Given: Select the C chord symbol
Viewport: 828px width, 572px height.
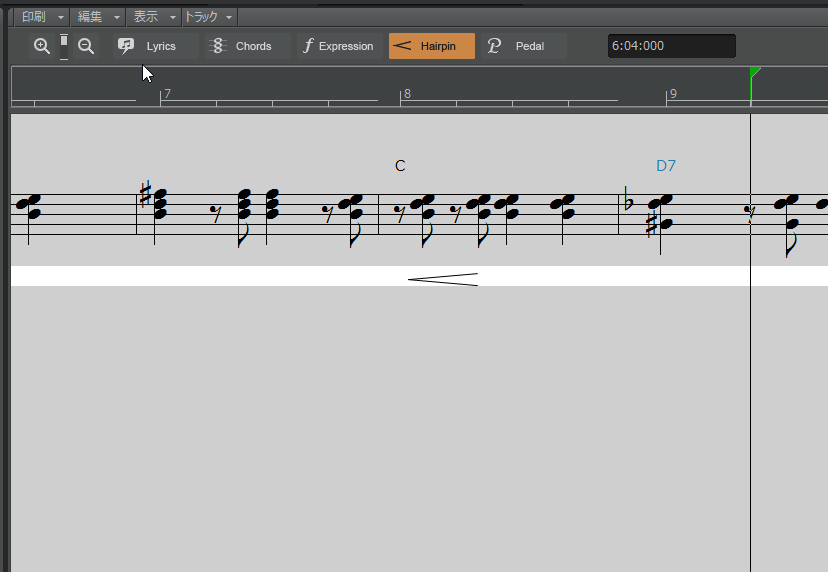Looking at the screenshot, I should point(400,166).
